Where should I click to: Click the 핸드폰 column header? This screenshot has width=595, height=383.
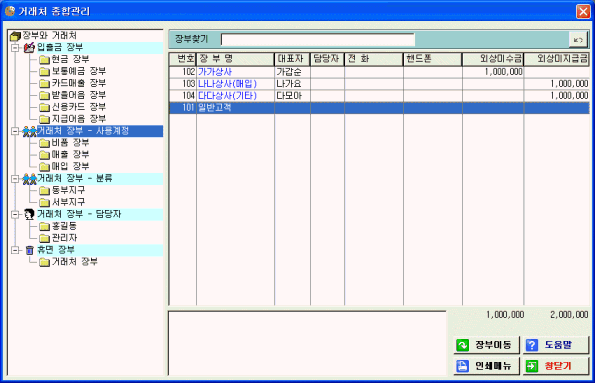tap(433, 59)
